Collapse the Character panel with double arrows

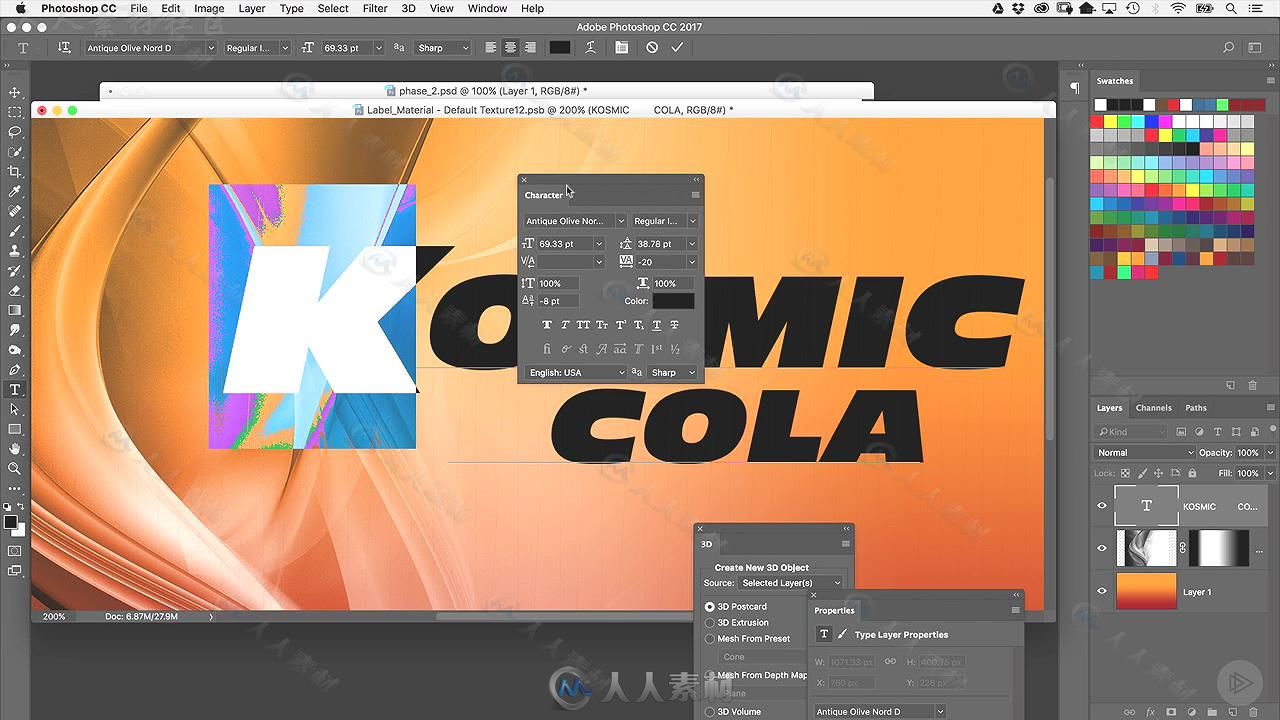[x=696, y=180]
